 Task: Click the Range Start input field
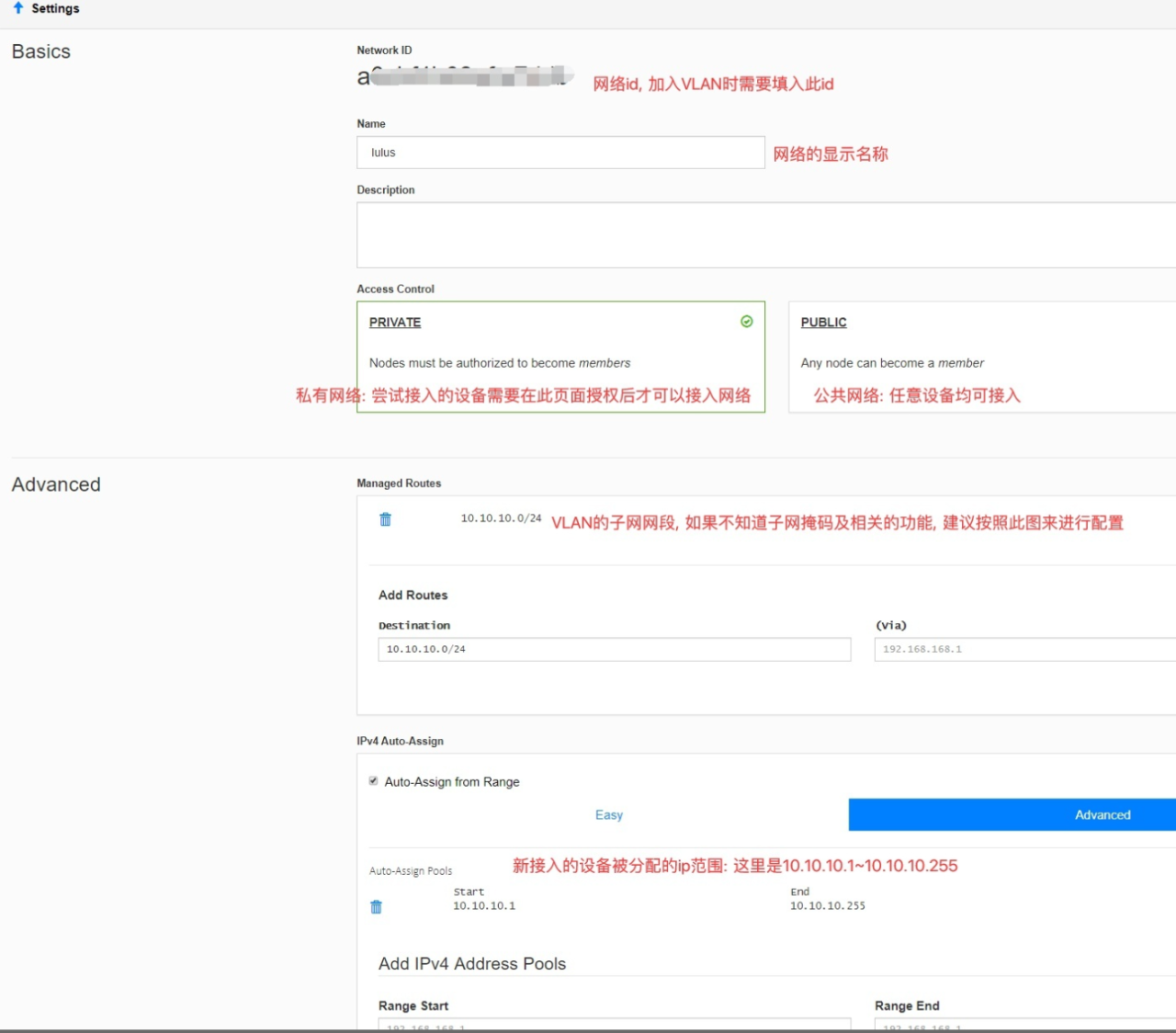(614, 1024)
